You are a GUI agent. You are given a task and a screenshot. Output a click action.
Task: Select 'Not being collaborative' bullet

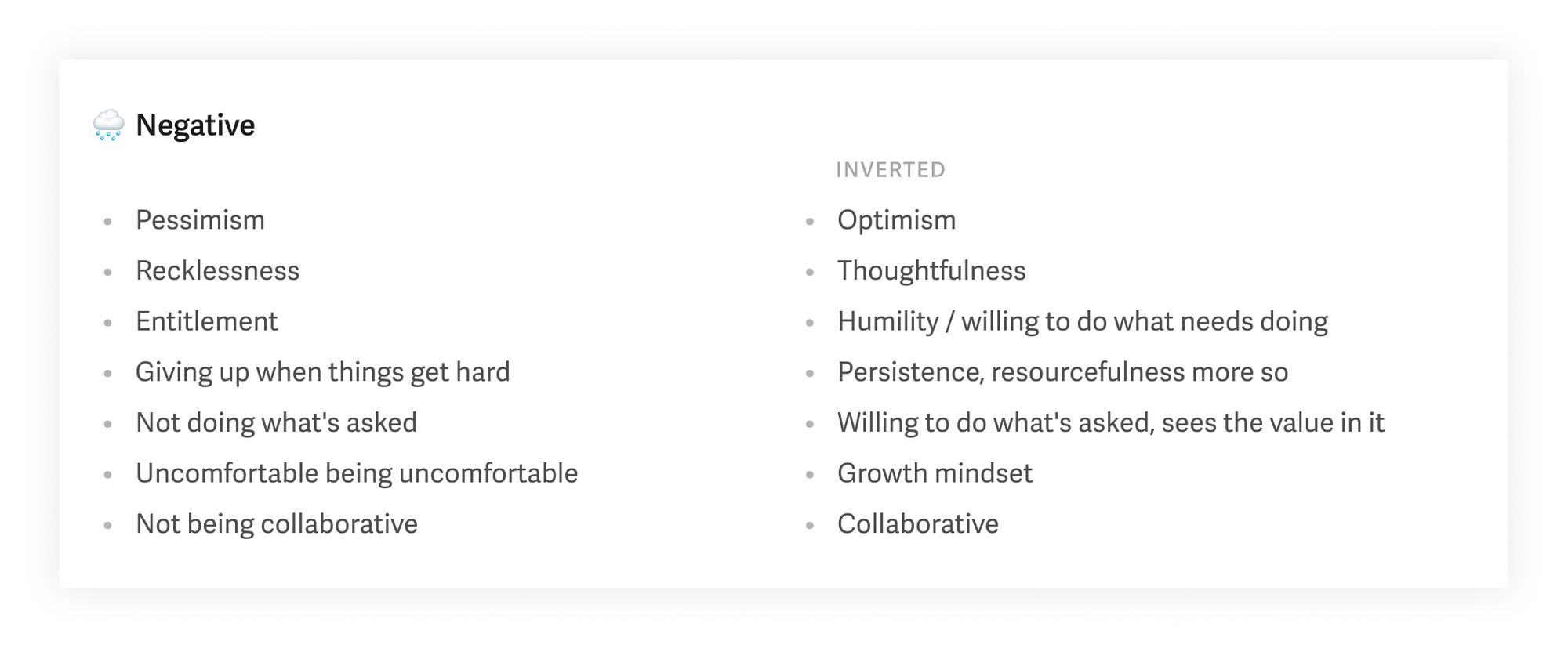point(277,524)
